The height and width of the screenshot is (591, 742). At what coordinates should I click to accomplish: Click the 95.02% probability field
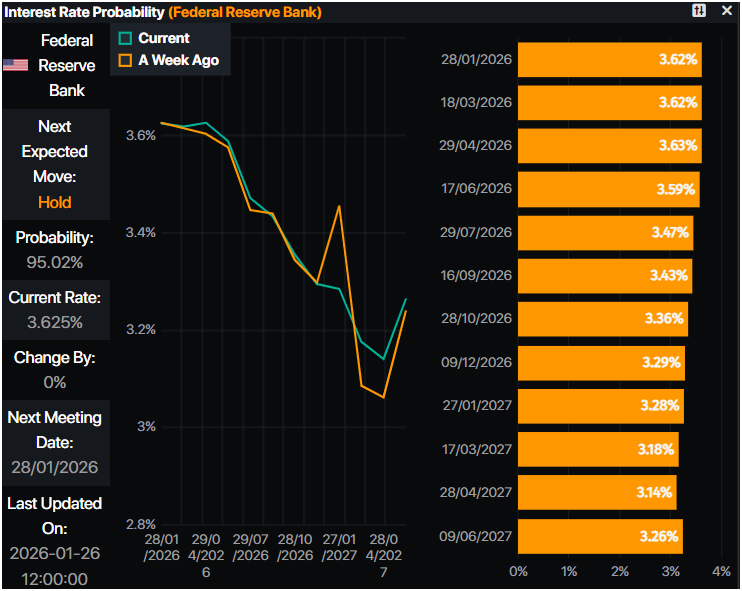[x=55, y=262]
